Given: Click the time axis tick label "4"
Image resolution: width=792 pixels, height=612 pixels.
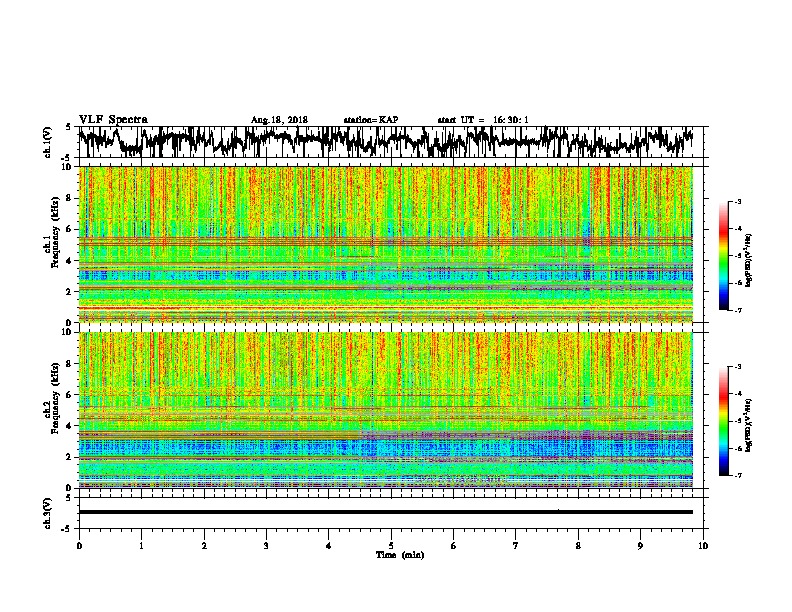Looking at the screenshot, I should pyautogui.click(x=329, y=546).
